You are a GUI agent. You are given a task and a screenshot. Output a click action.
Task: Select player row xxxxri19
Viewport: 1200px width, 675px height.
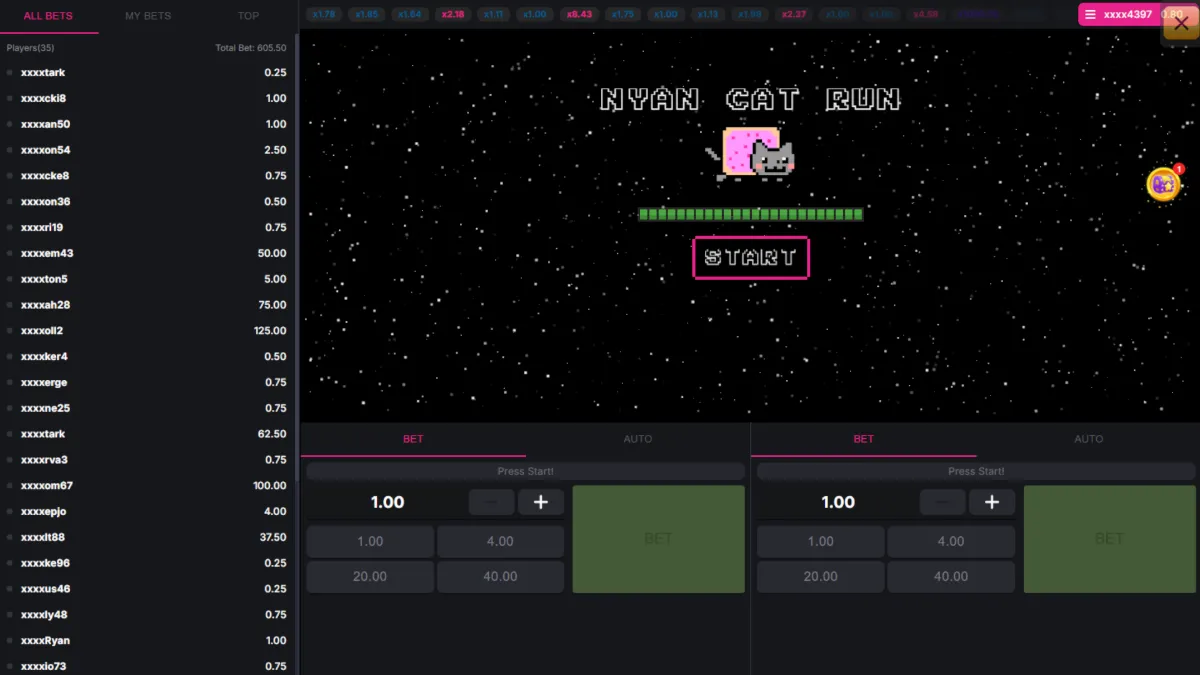[x=147, y=228]
